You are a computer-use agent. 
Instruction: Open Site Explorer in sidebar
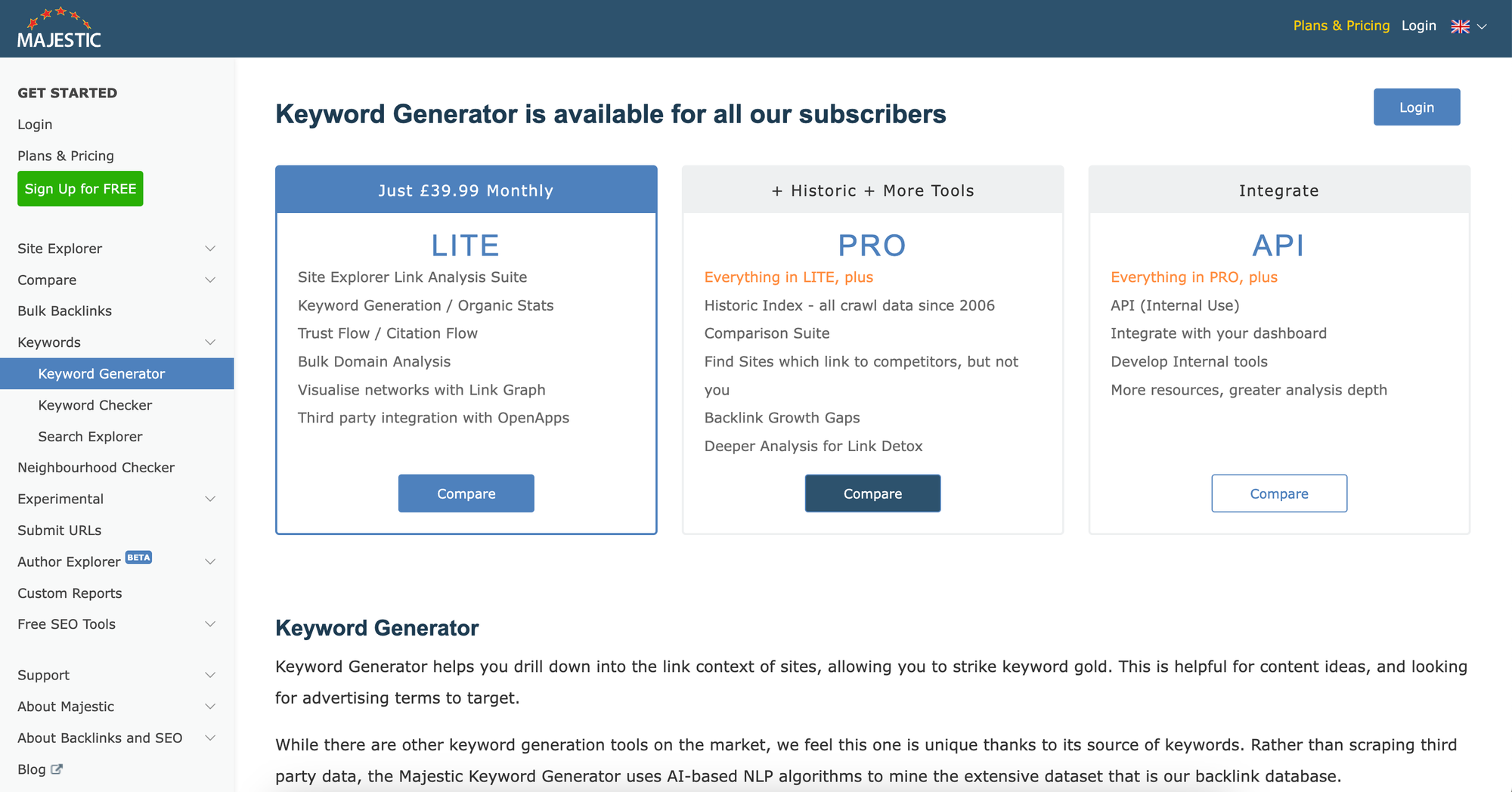60,249
